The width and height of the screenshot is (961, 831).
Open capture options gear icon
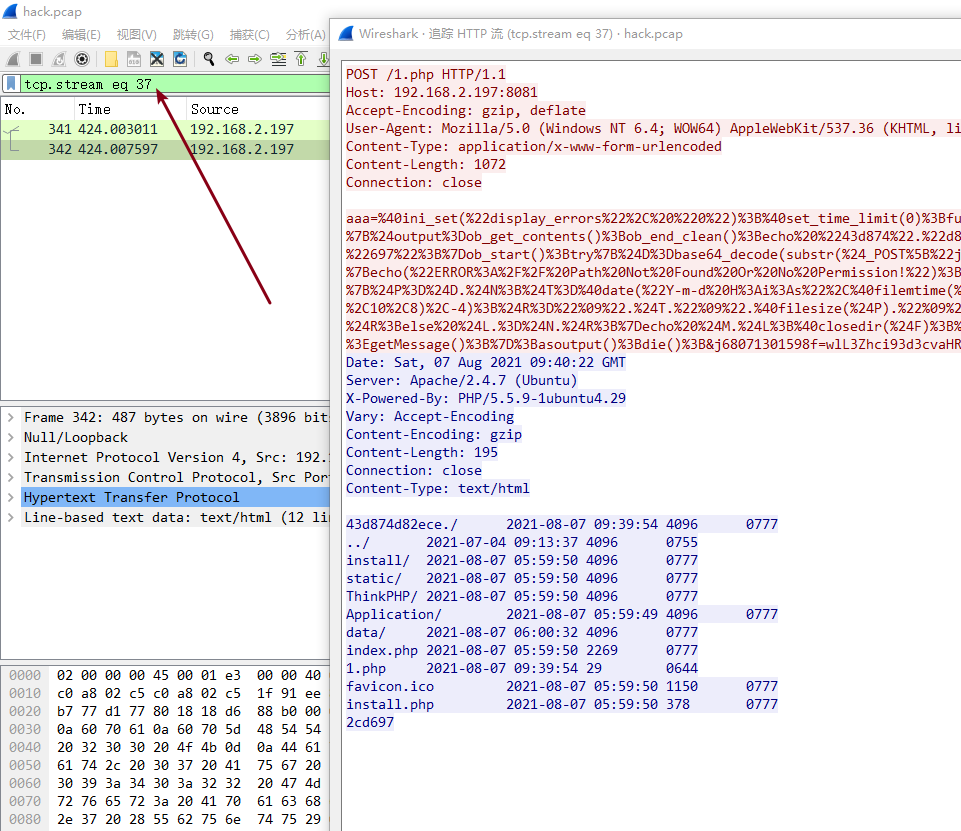click(82, 59)
